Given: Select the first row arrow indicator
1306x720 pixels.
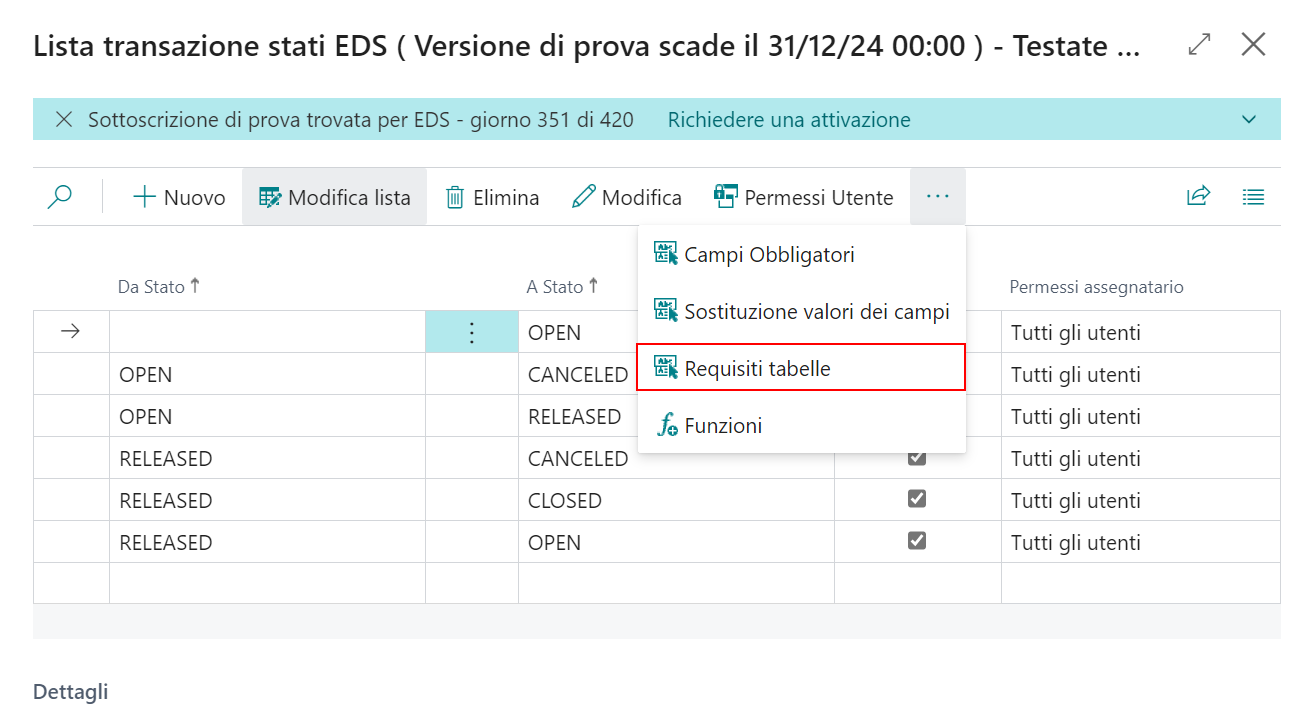Looking at the screenshot, I should tap(71, 333).
